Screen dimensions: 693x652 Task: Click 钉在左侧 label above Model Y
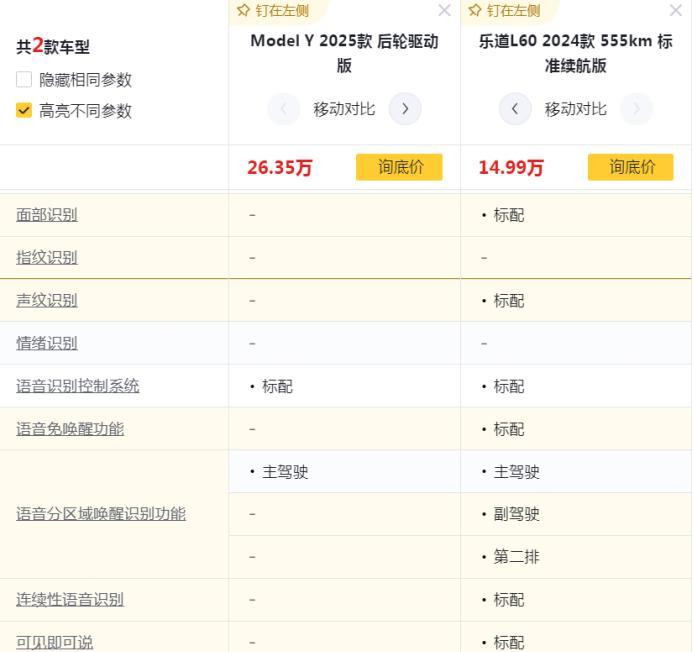(282, 11)
